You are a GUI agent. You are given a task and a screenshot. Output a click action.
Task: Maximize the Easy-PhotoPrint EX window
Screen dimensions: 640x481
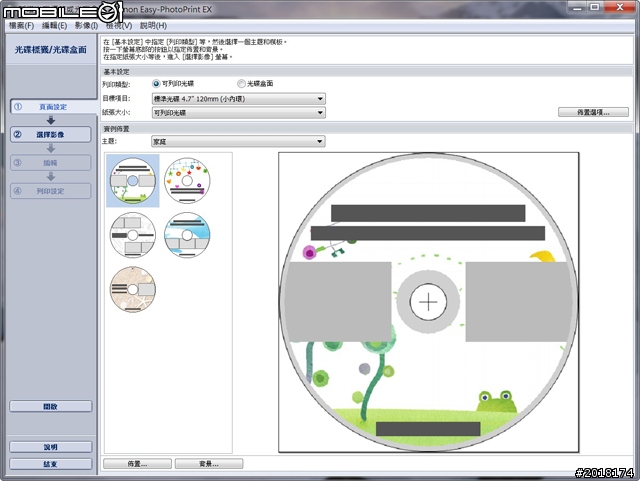coord(595,7)
